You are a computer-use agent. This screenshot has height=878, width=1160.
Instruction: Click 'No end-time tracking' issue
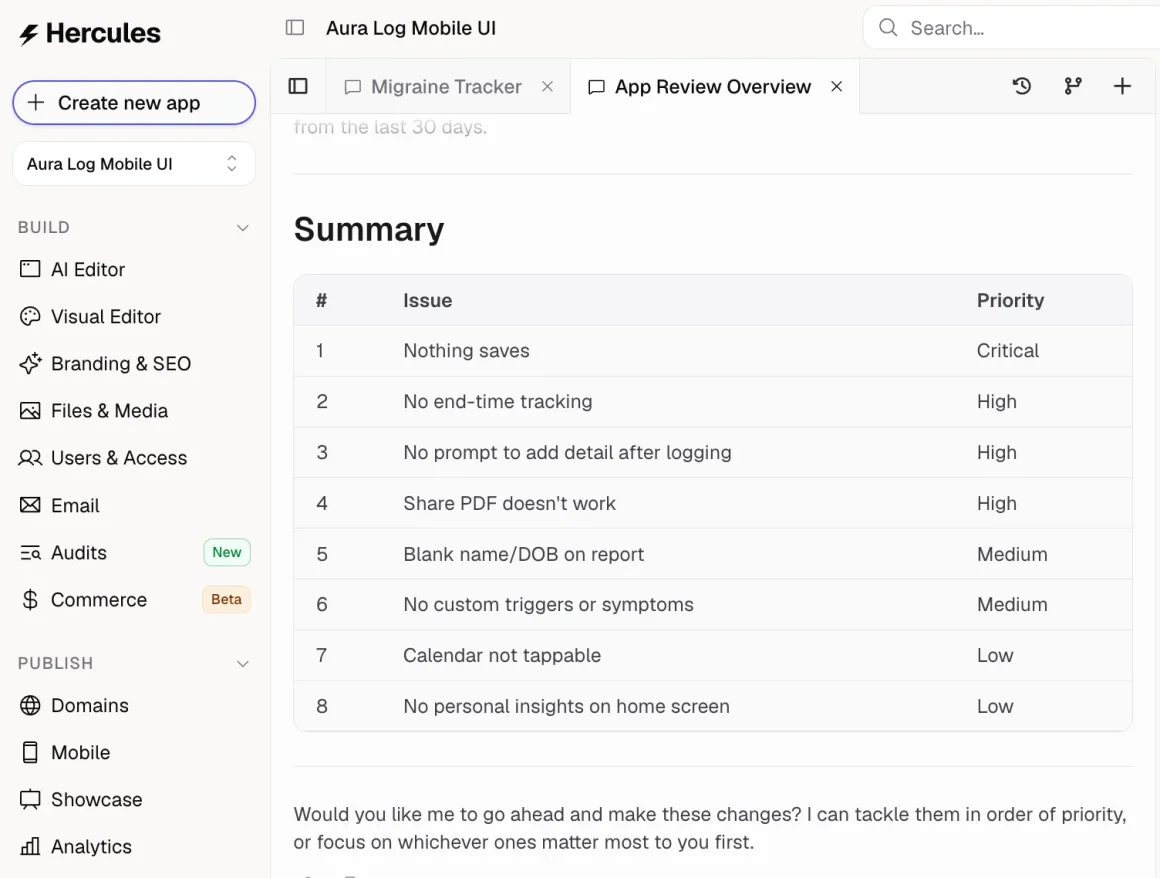[498, 402]
